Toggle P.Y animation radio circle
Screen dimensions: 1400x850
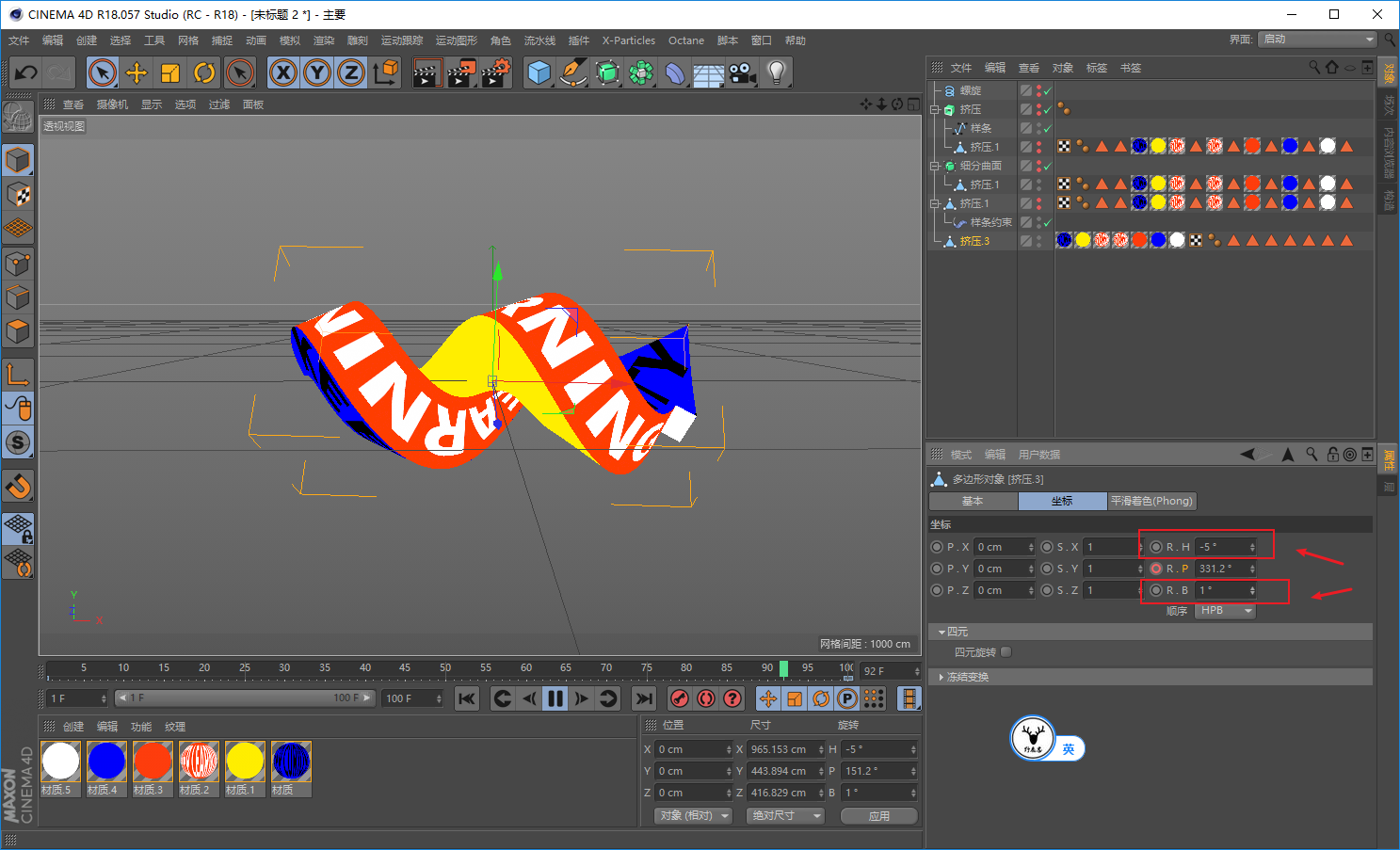[937, 569]
